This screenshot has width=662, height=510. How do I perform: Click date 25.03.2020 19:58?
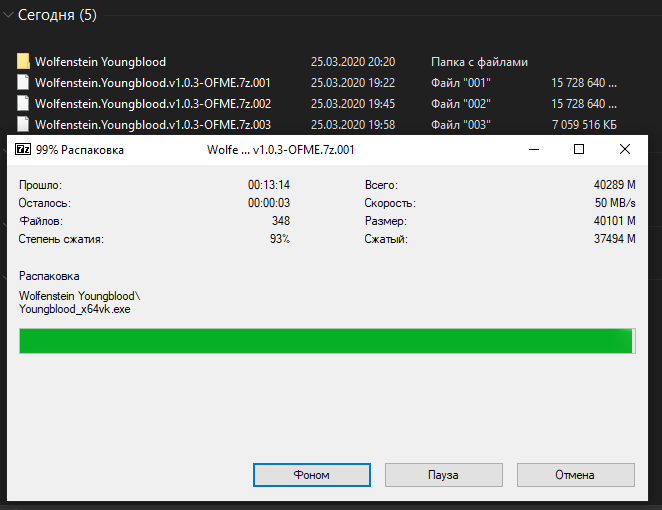(353, 125)
